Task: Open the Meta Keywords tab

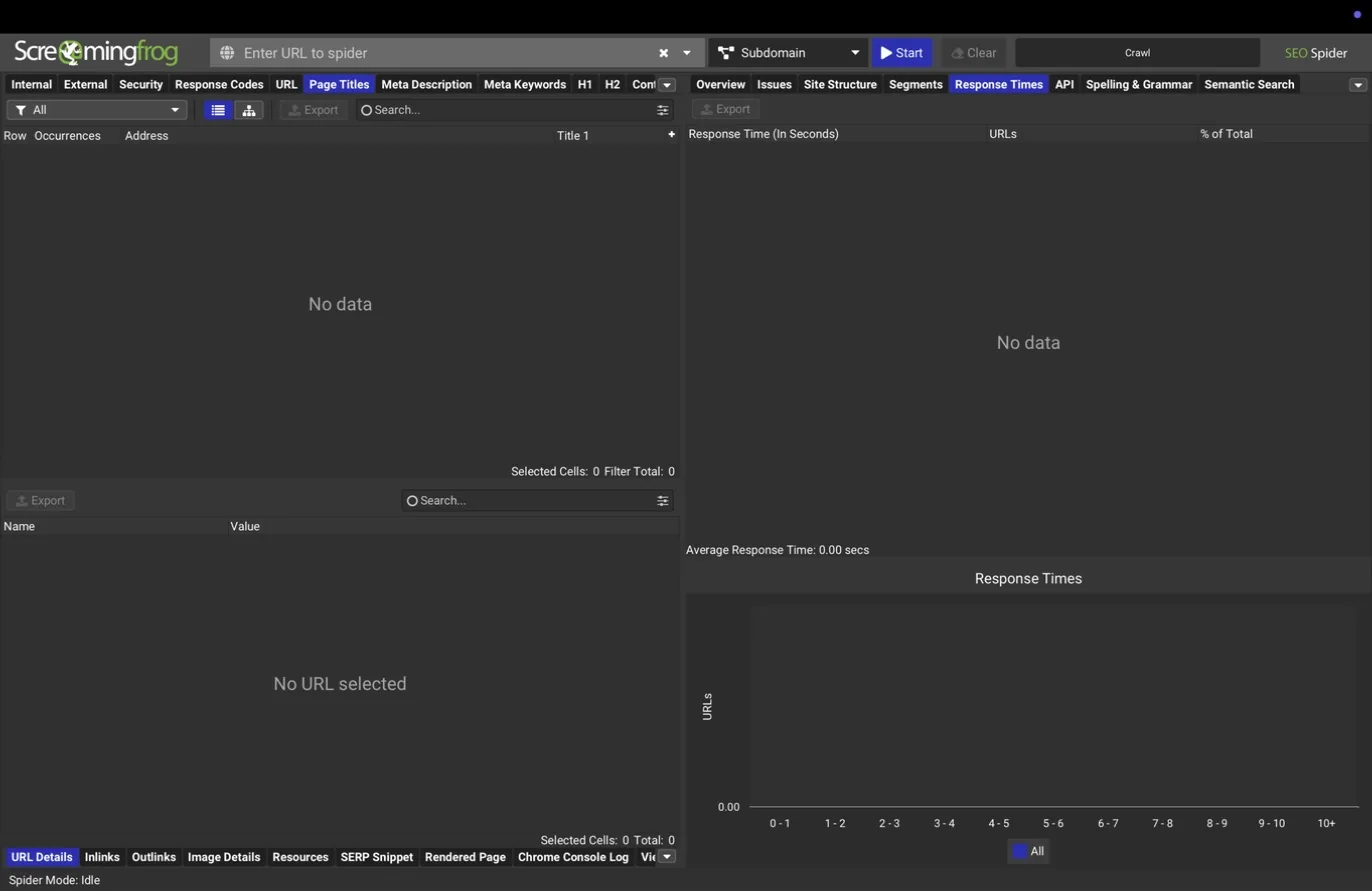Action: pos(525,85)
